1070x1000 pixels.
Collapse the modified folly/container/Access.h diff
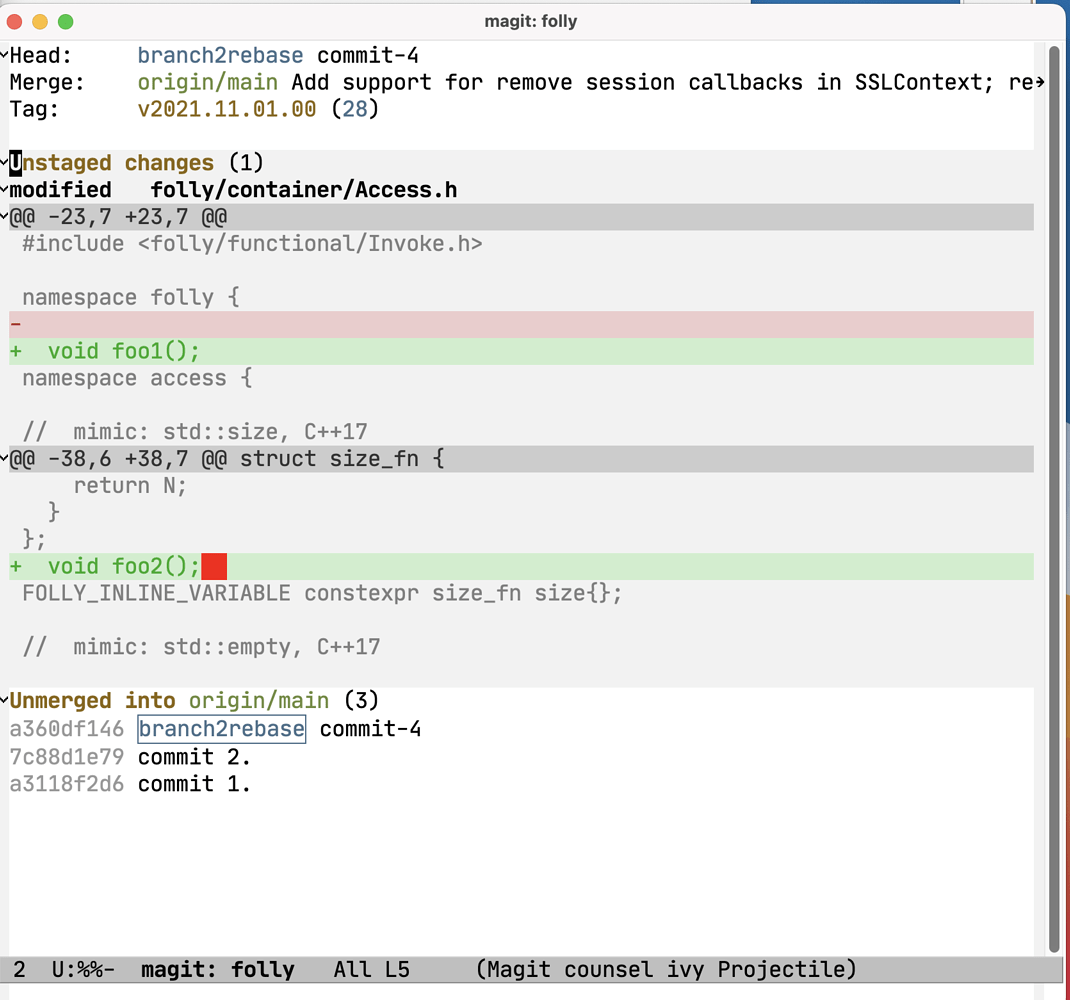click(6, 189)
